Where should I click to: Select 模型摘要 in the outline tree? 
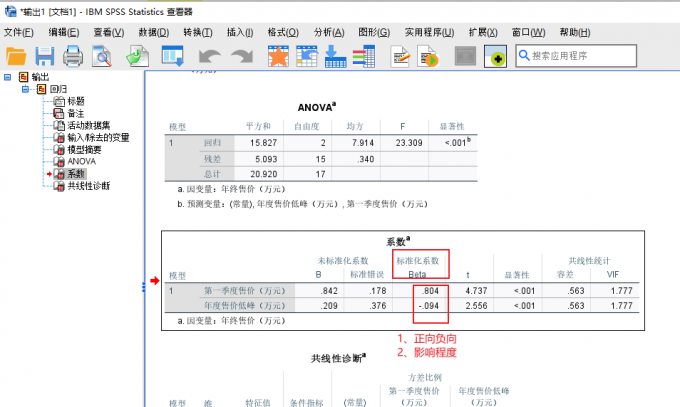86,149
